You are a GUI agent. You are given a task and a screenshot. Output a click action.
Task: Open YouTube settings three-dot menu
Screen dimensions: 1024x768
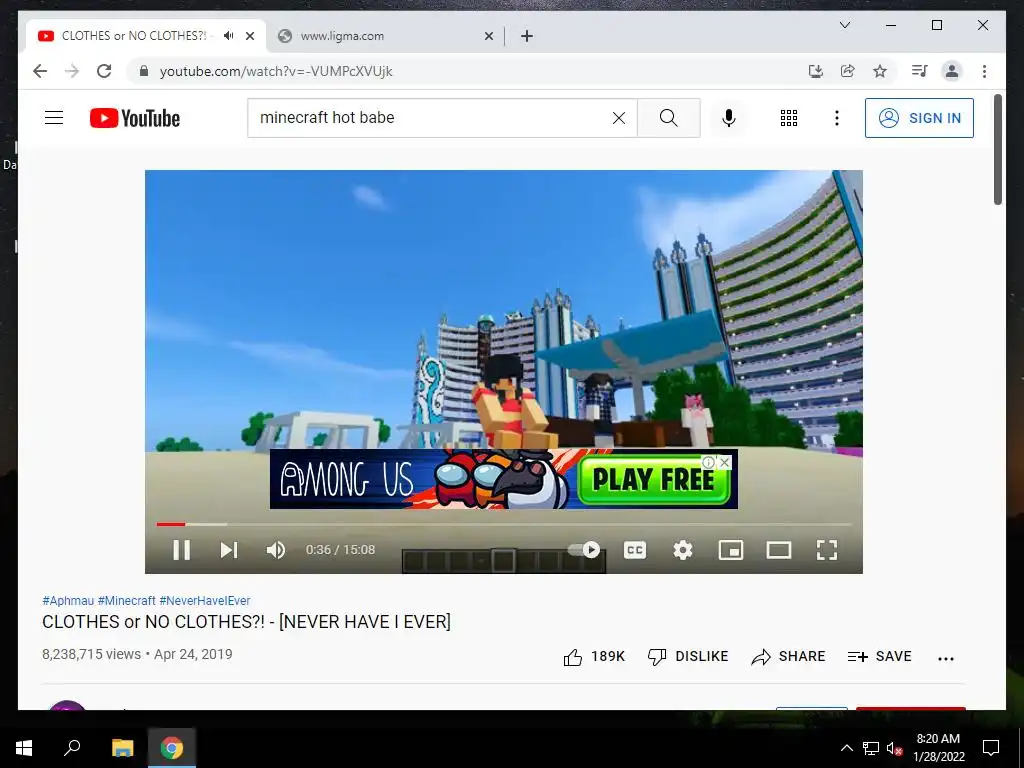coord(837,118)
